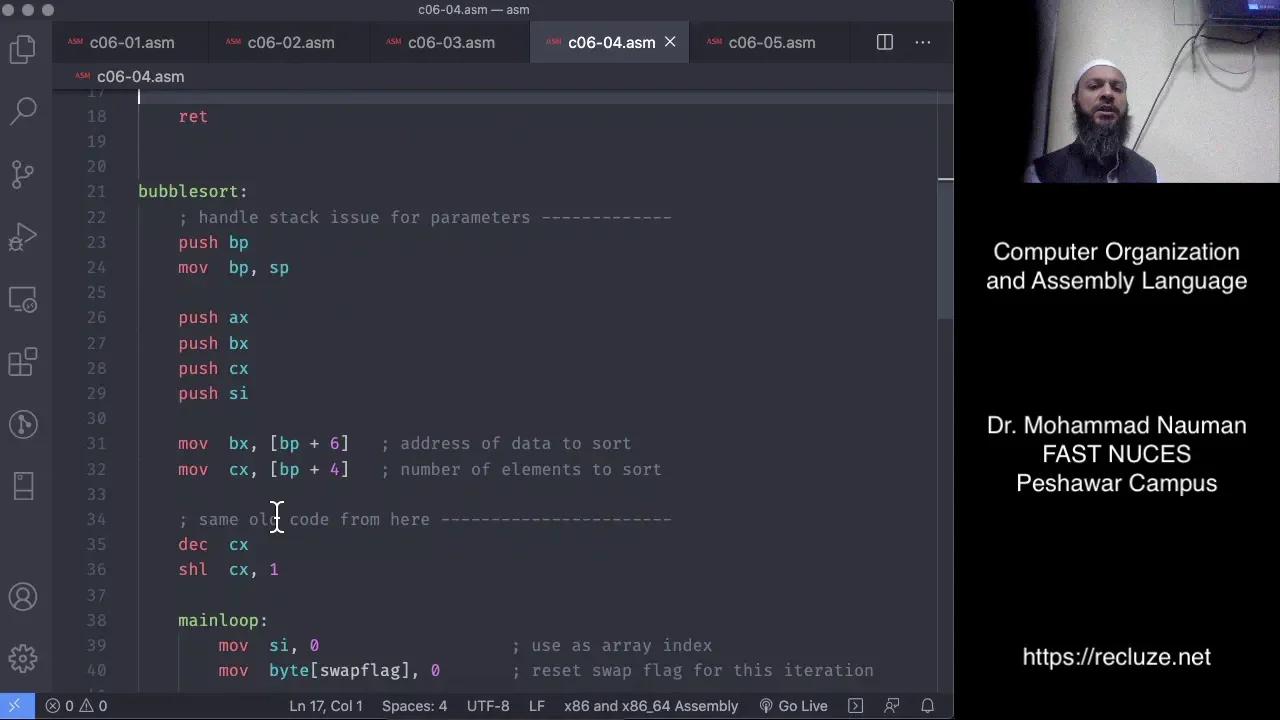1280x720 pixels.
Task: Click the feedback icon in the status bar
Action: [x=892, y=706]
